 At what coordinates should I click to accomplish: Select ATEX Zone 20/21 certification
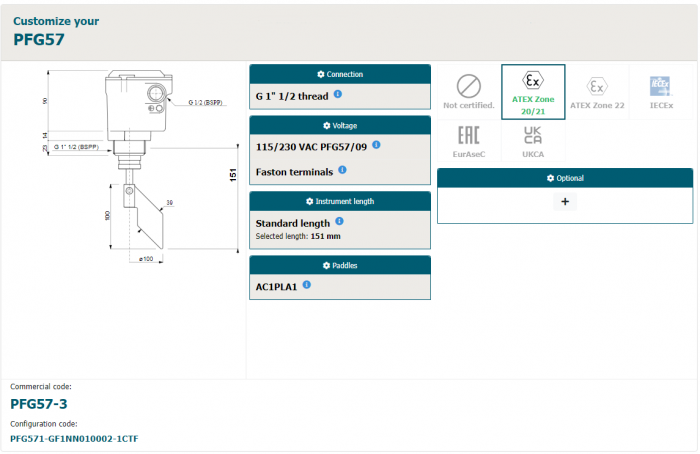pyautogui.click(x=533, y=92)
